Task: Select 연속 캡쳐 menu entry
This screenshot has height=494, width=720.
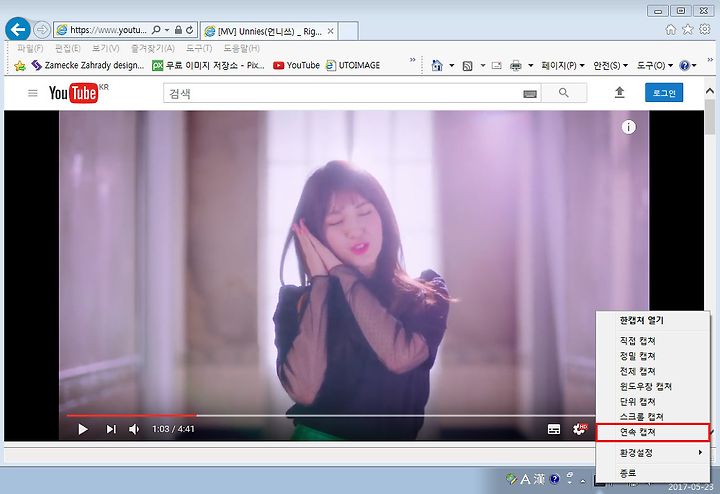Action: 652,432
